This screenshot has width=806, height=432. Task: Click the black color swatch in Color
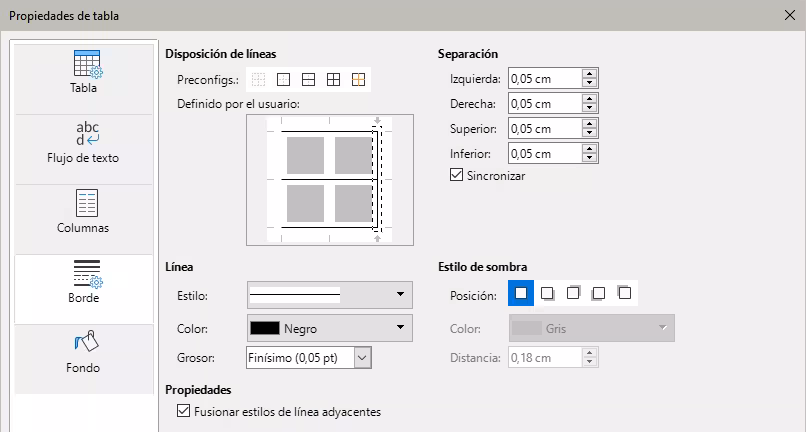[x=265, y=328]
